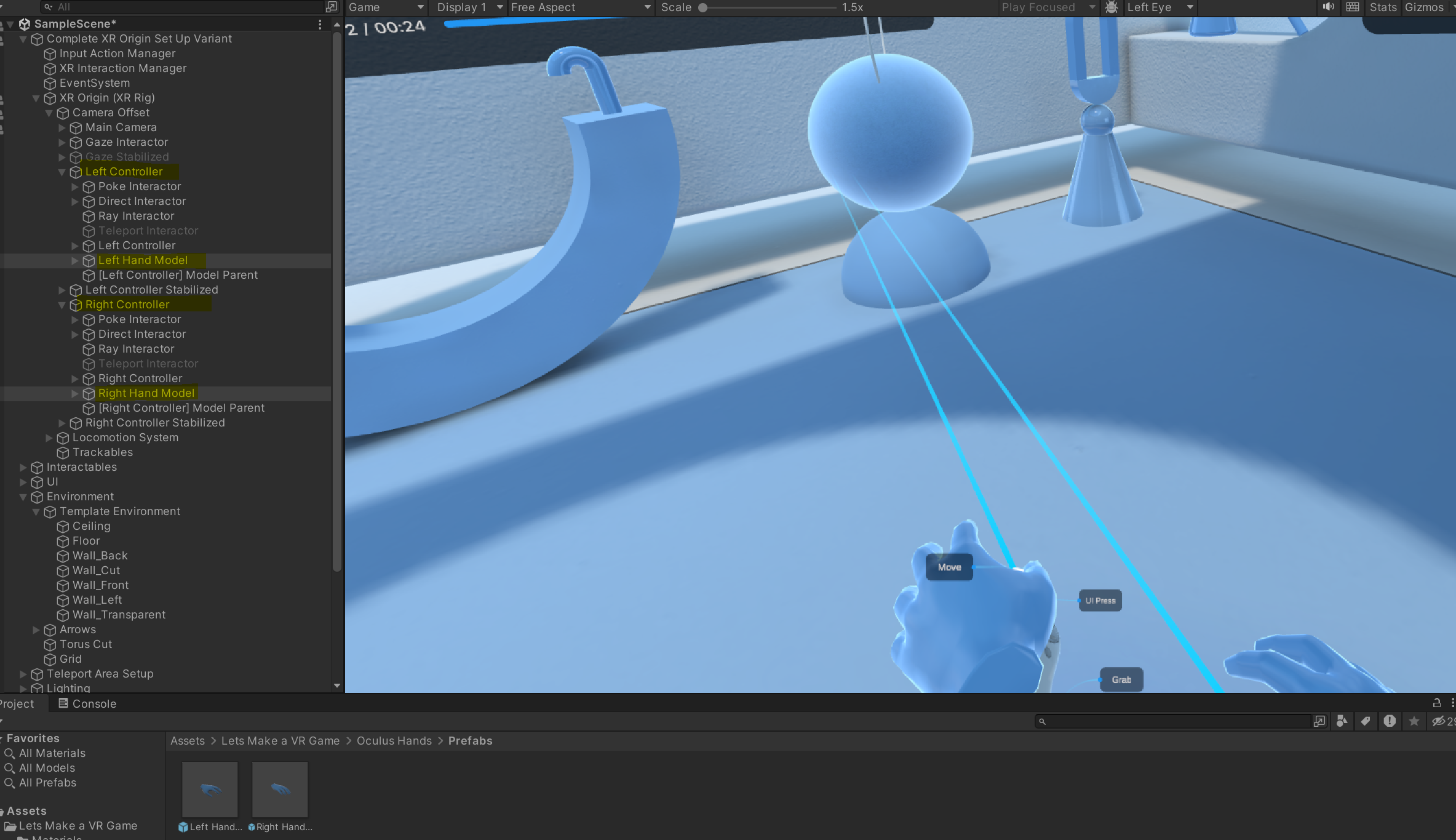Open the Stats overlay in Game view
Viewport: 1456px width, 840px height.
(1383, 7)
